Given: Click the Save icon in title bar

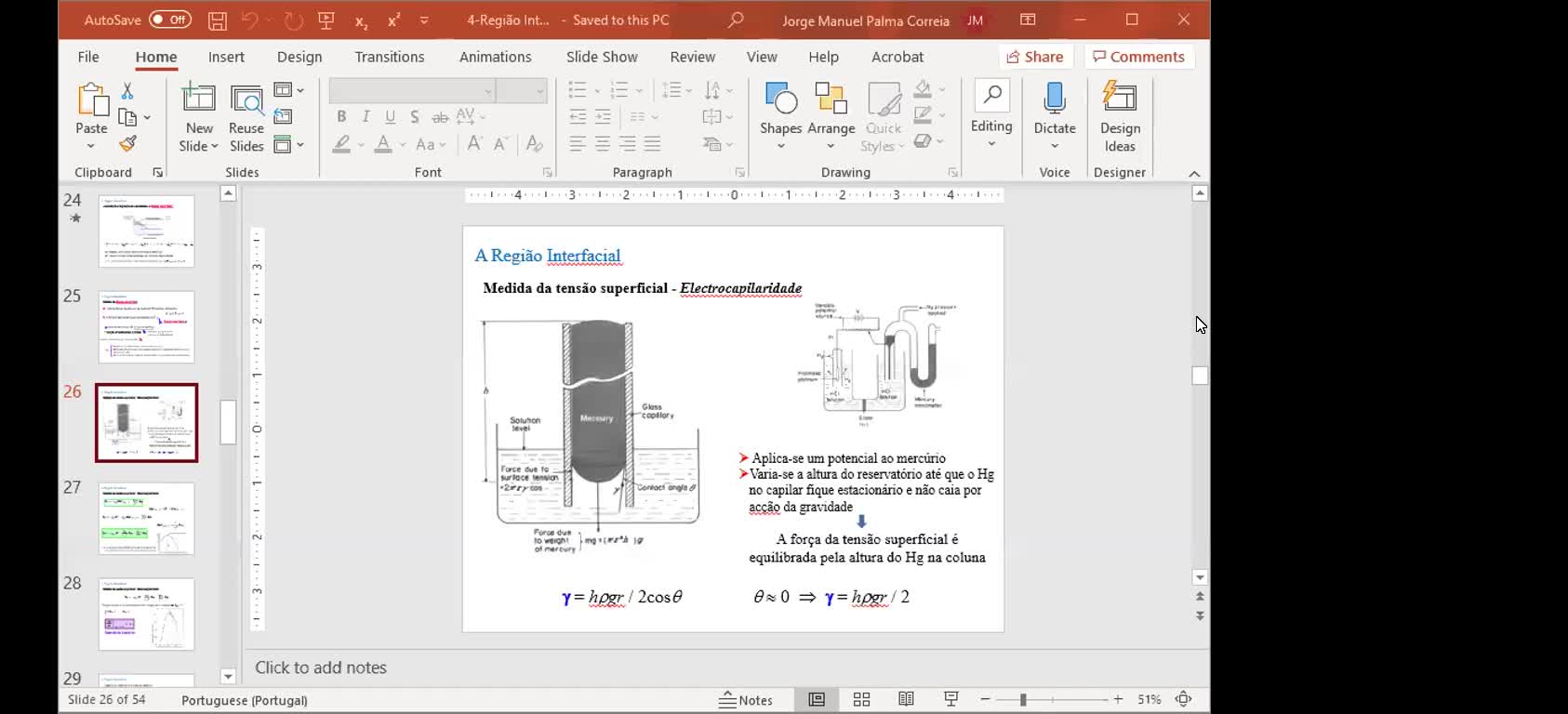Looking at the screenshot, I should point(217,20).
